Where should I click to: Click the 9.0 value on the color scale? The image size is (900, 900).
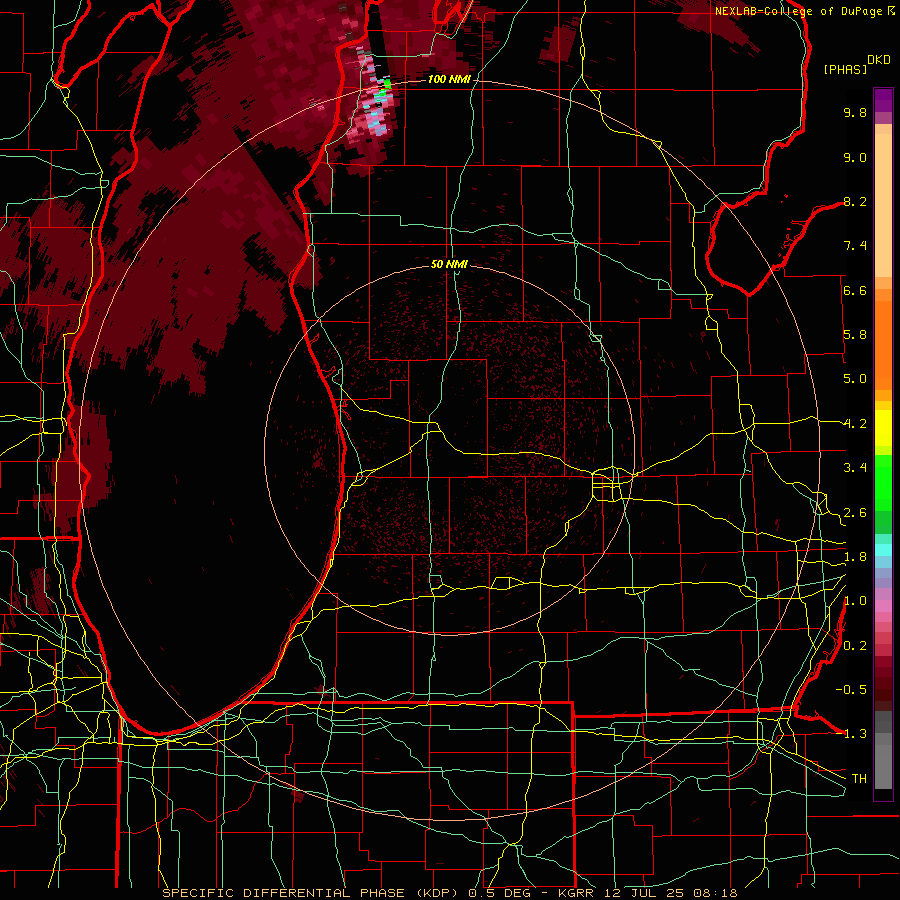tap(855, 157)
